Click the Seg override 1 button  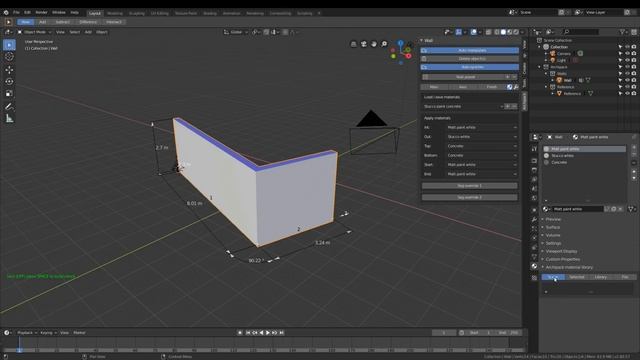pyautogui.click(x=469, y=186)
